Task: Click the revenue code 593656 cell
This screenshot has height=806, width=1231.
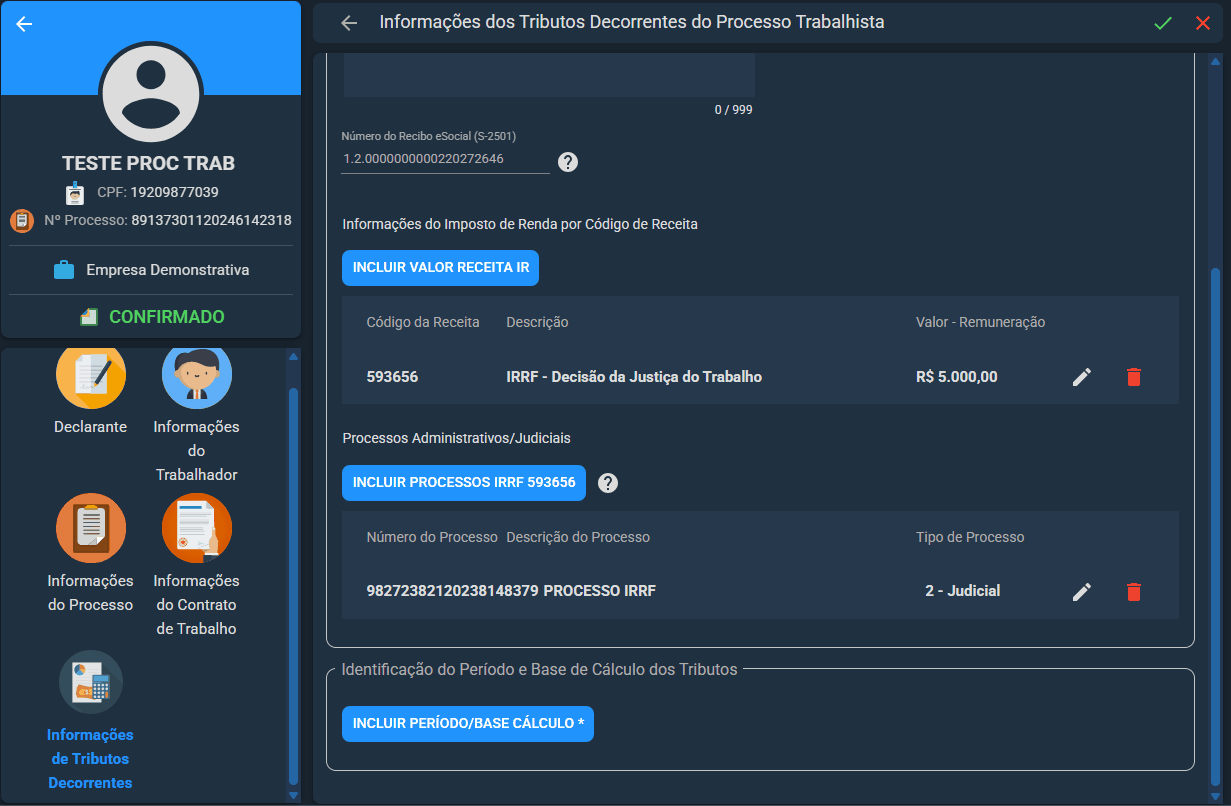Action: [392, 377]
